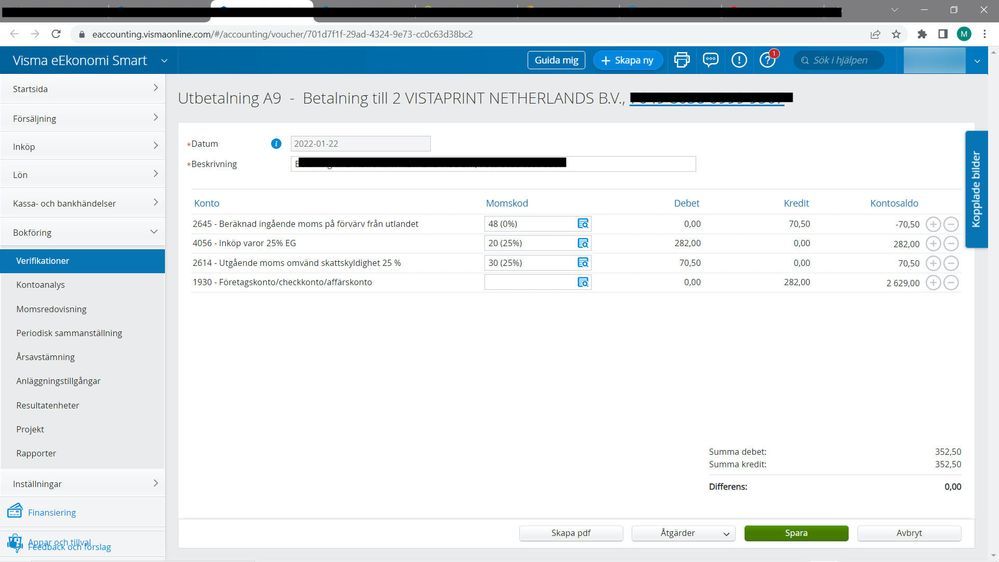Open Momsredovisning page
This screenshot has height=562, width=999.
[x=51, y=309]
